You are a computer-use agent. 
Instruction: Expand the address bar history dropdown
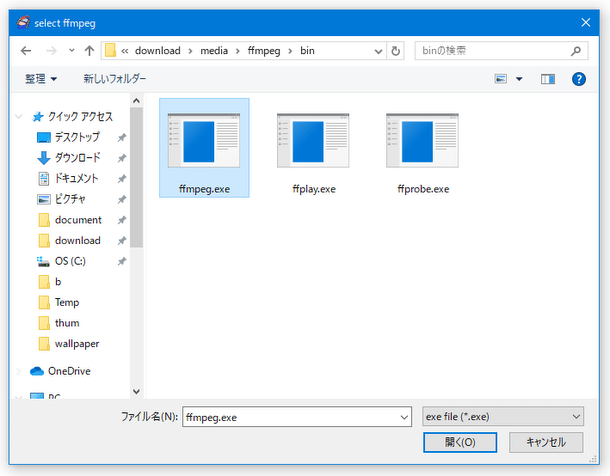point(378,51)
